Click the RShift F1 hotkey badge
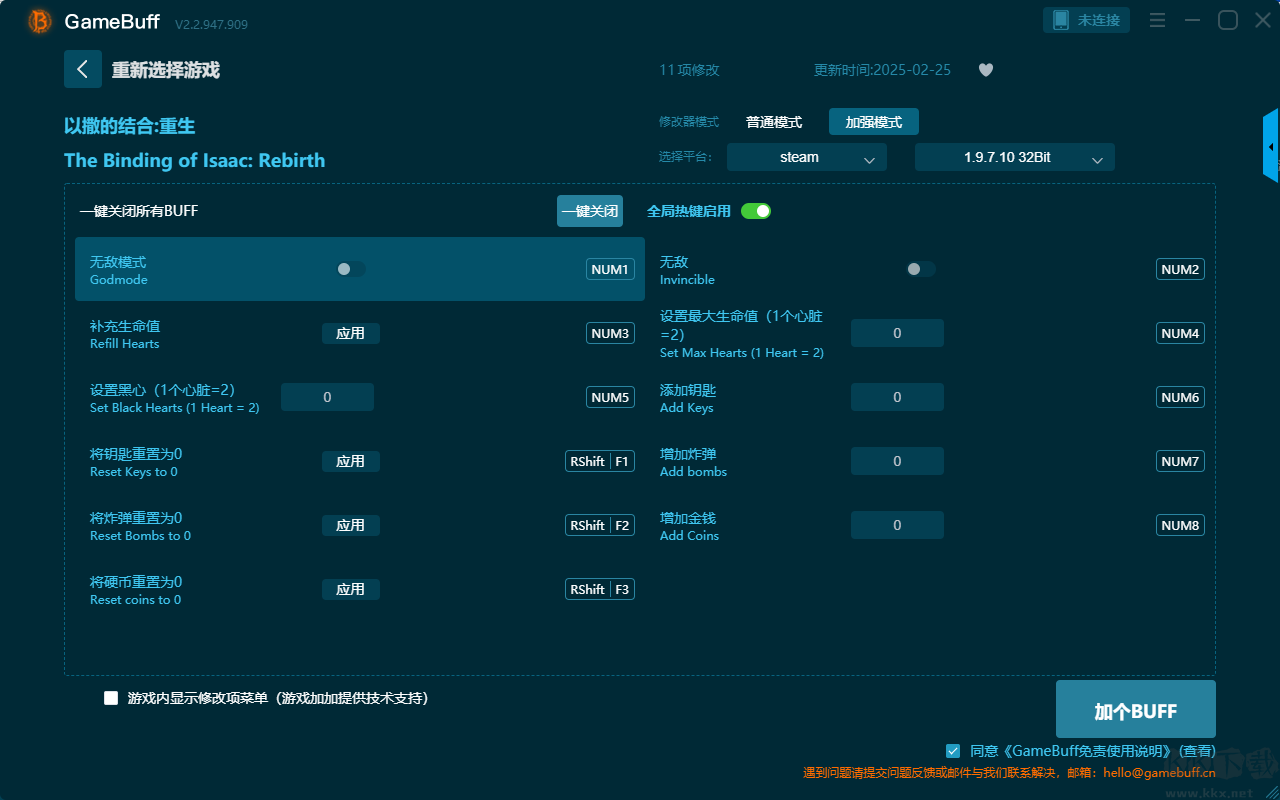 [600, 461]
